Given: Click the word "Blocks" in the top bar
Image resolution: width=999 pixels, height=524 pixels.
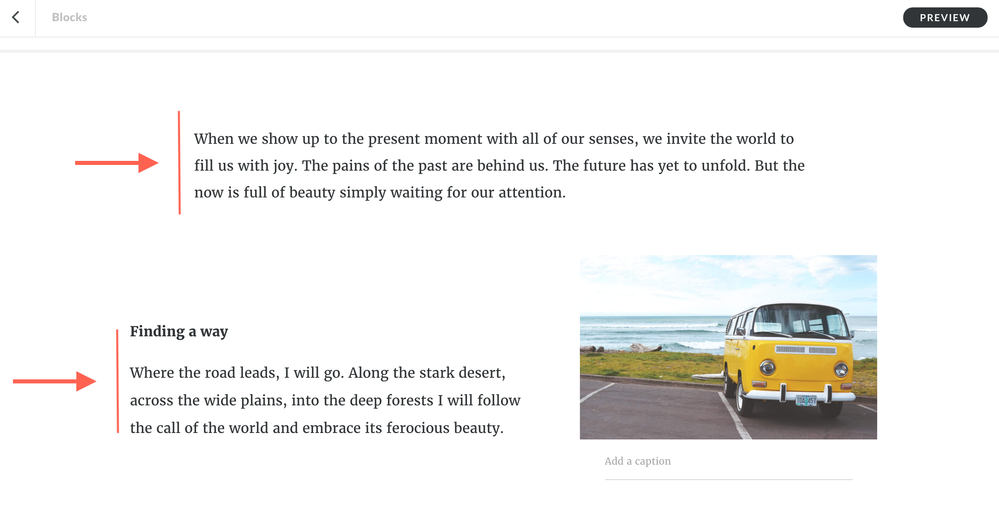Looking at the screenshot, I should [x=69, y=18].
